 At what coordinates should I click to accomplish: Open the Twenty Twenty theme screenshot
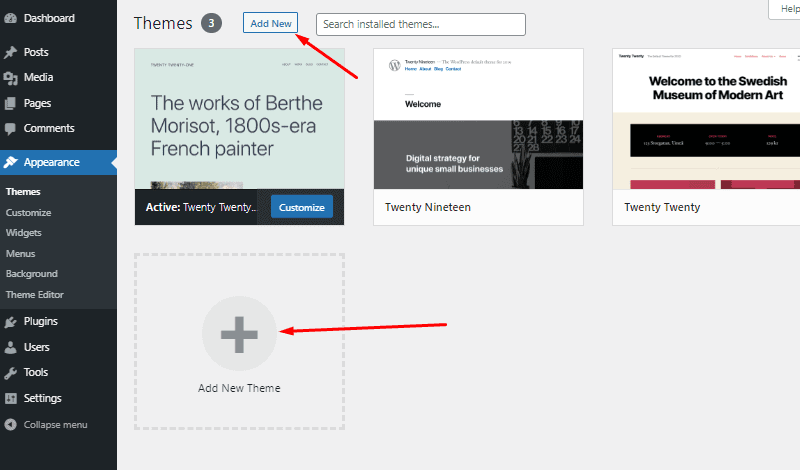(x=706, y=119)
